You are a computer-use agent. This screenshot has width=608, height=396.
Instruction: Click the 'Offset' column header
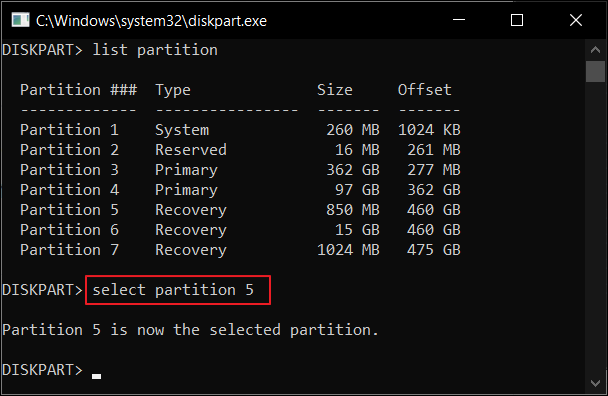coord(425,90)
